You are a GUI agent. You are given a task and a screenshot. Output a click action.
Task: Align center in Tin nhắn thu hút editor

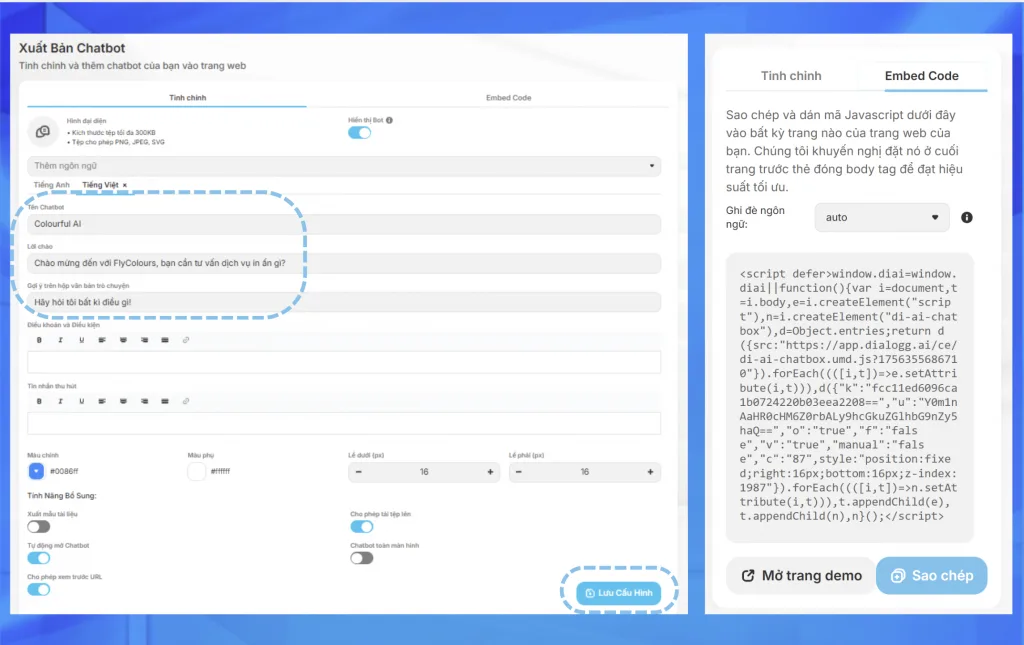click(123, 401)
